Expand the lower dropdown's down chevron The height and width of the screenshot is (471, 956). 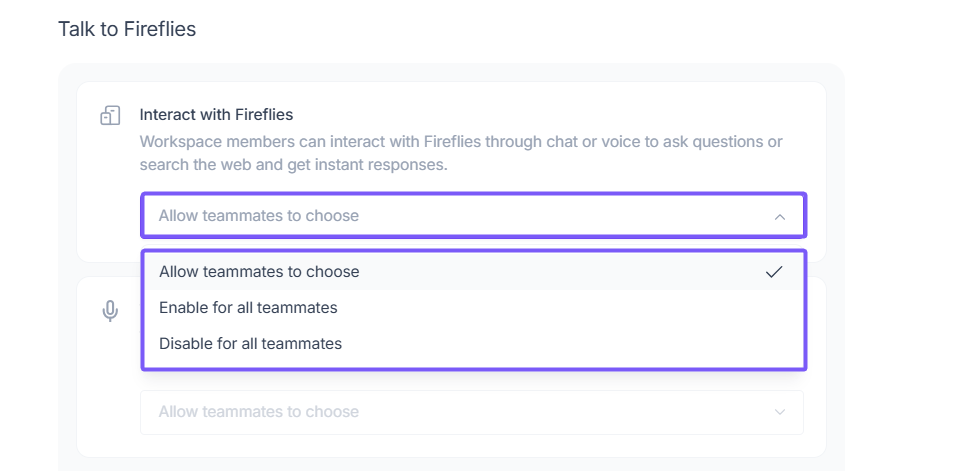coord(780,412)
